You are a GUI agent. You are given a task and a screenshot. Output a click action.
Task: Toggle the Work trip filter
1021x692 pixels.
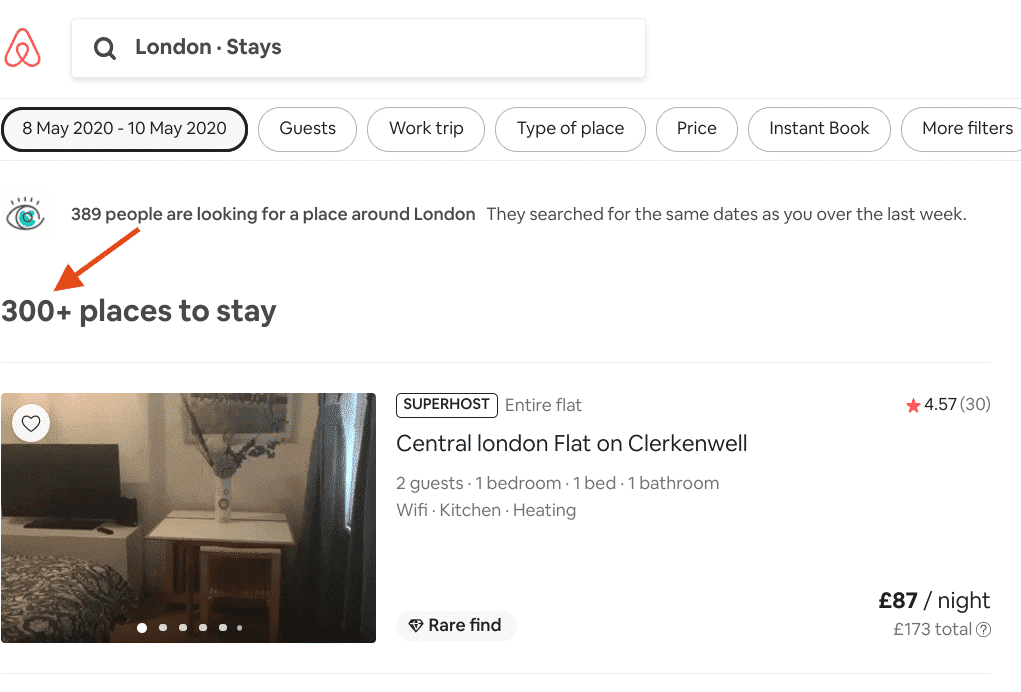pyautogui.click(x=425, y=129)
